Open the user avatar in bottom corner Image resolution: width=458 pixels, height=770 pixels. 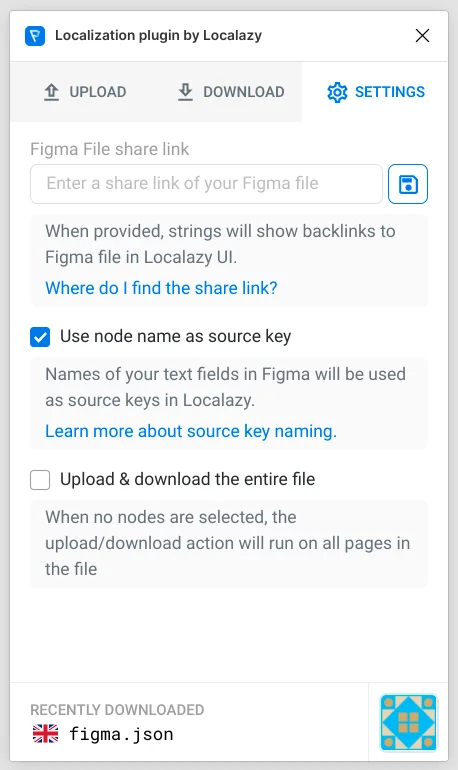(x=408, y=722)
